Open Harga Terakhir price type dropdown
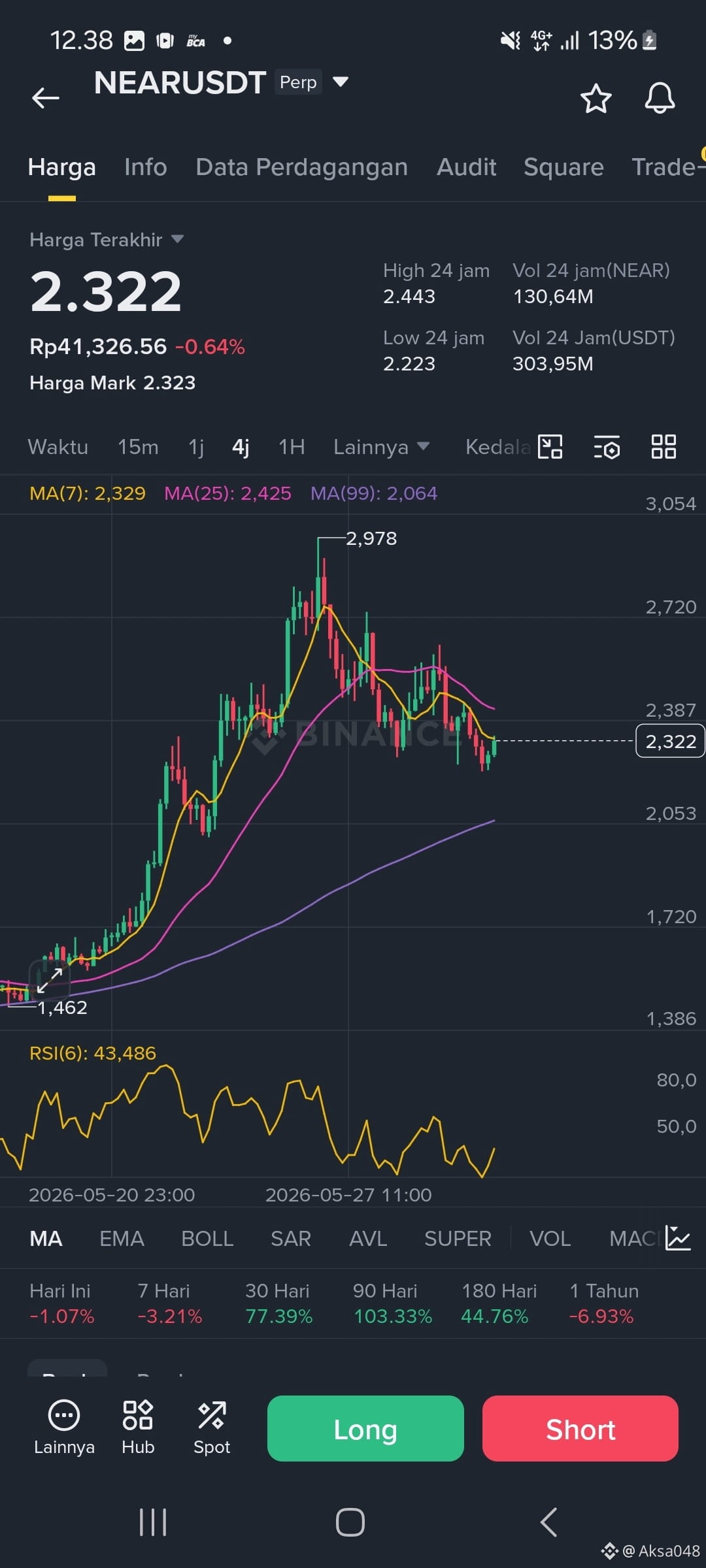 click(107, 240)
